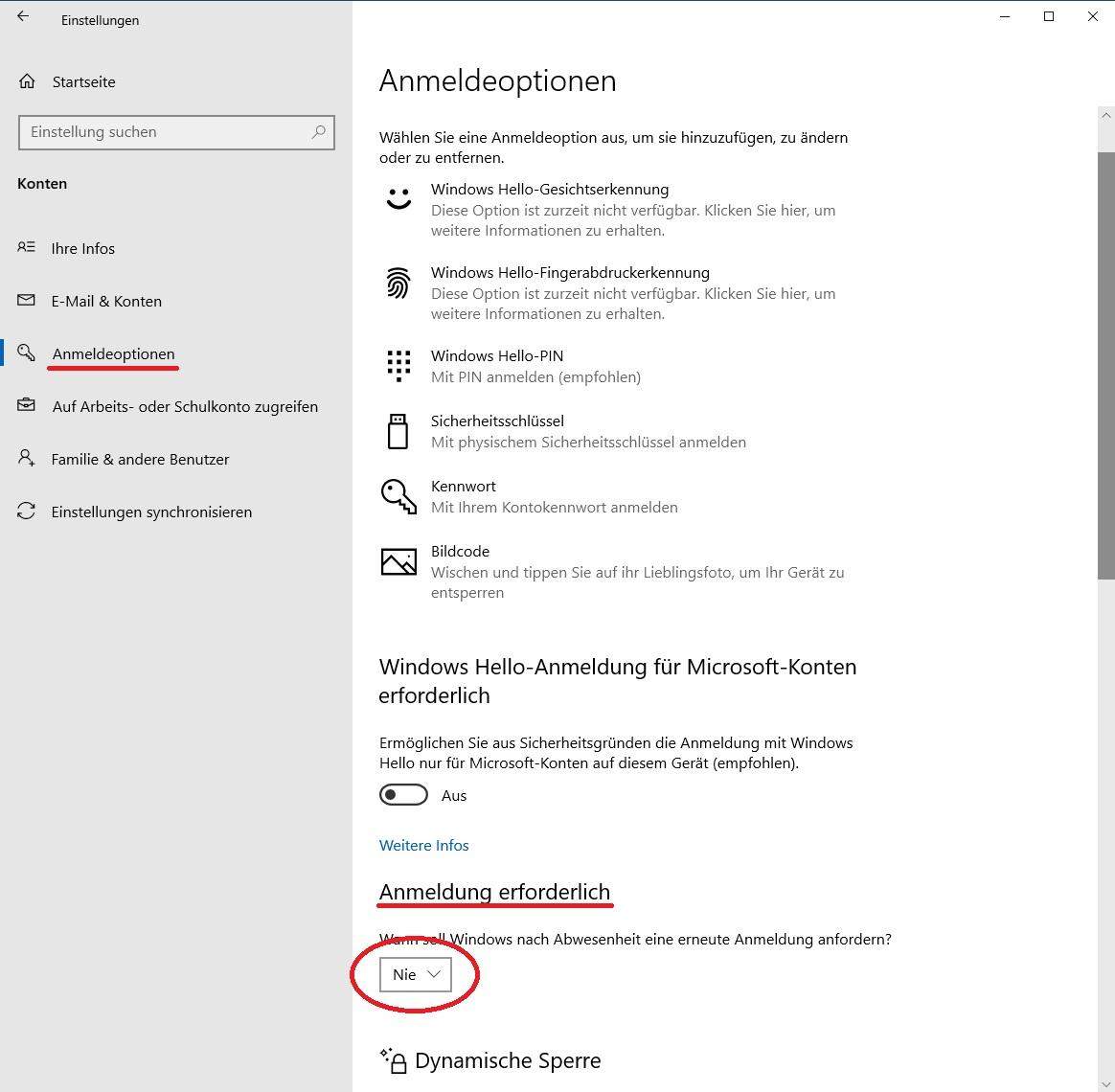This screenshot has width=1115, height=1092.
Task: Open Einstellungen synchronisieren
Action: click(x=151, y=512)
